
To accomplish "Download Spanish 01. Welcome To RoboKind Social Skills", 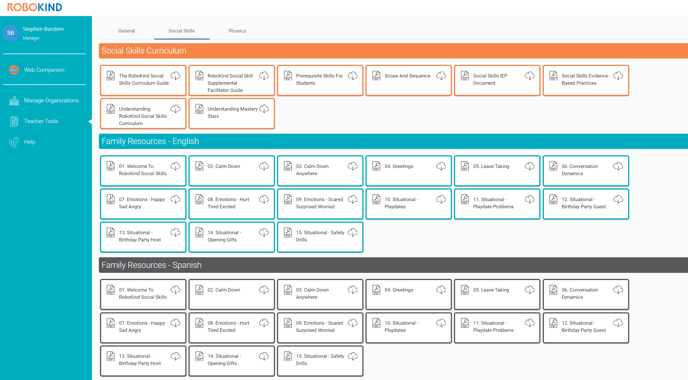I will click(176, 290).
